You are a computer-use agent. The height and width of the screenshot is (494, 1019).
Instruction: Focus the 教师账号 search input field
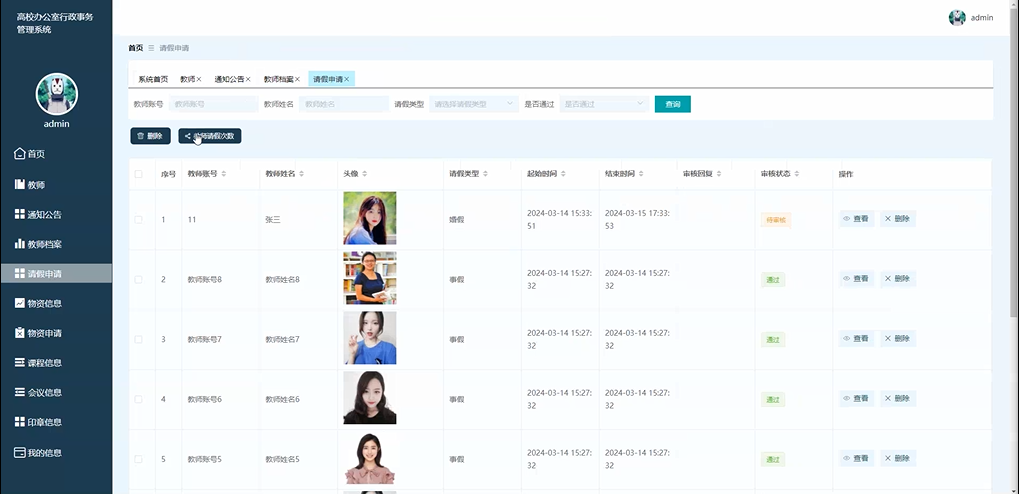pos(214,104)
